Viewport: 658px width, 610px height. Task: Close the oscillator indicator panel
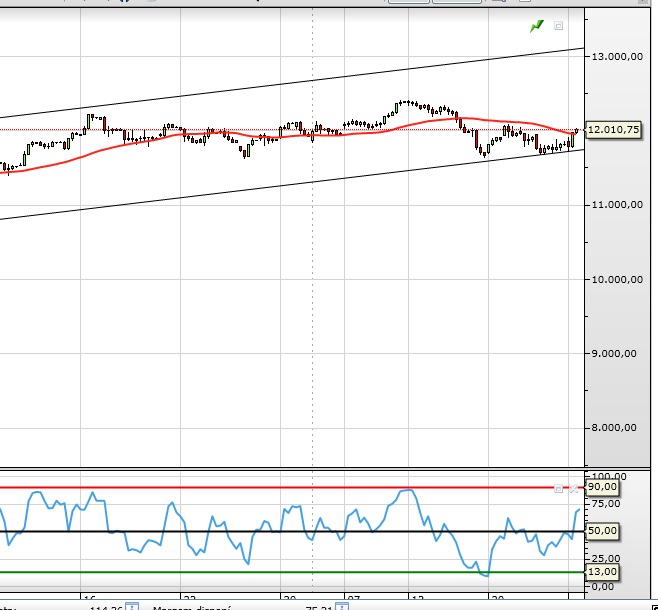point(574,489)
